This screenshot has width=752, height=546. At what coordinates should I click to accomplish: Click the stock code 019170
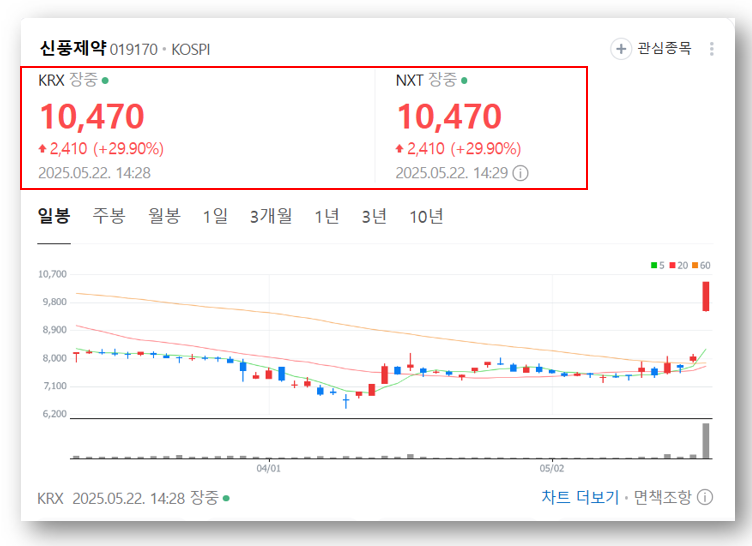tap(134, 49)
